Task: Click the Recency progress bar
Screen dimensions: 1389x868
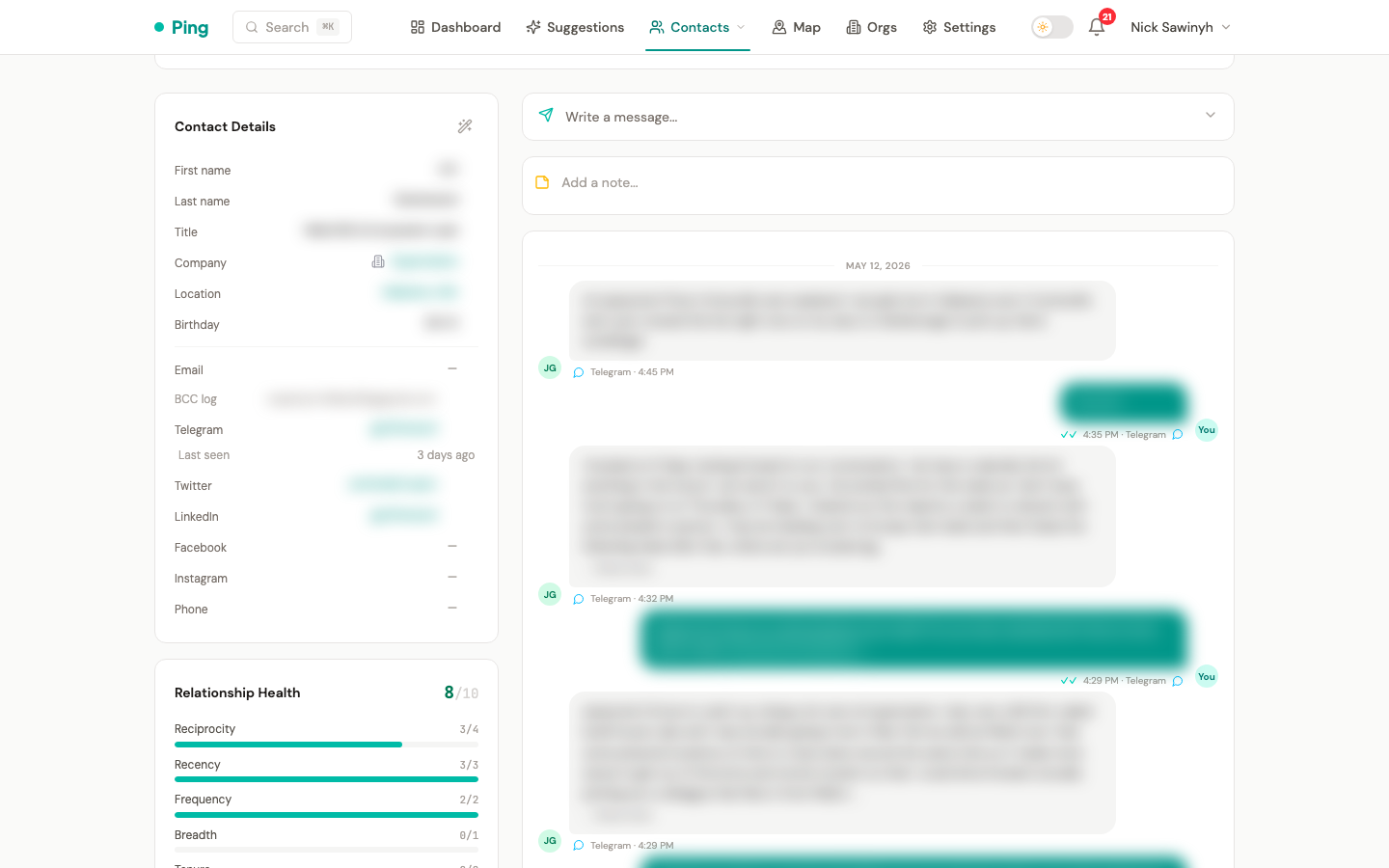Action: pyautogui.click(x=326, y=779)
